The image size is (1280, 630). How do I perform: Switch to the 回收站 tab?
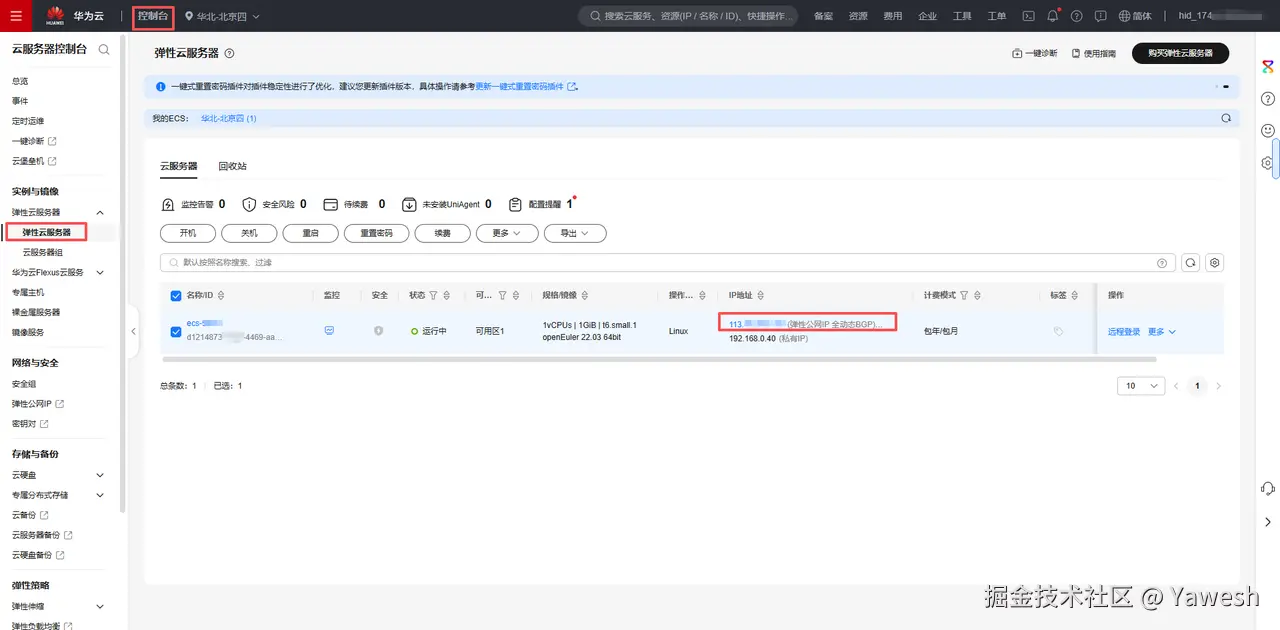click(232, 166)
